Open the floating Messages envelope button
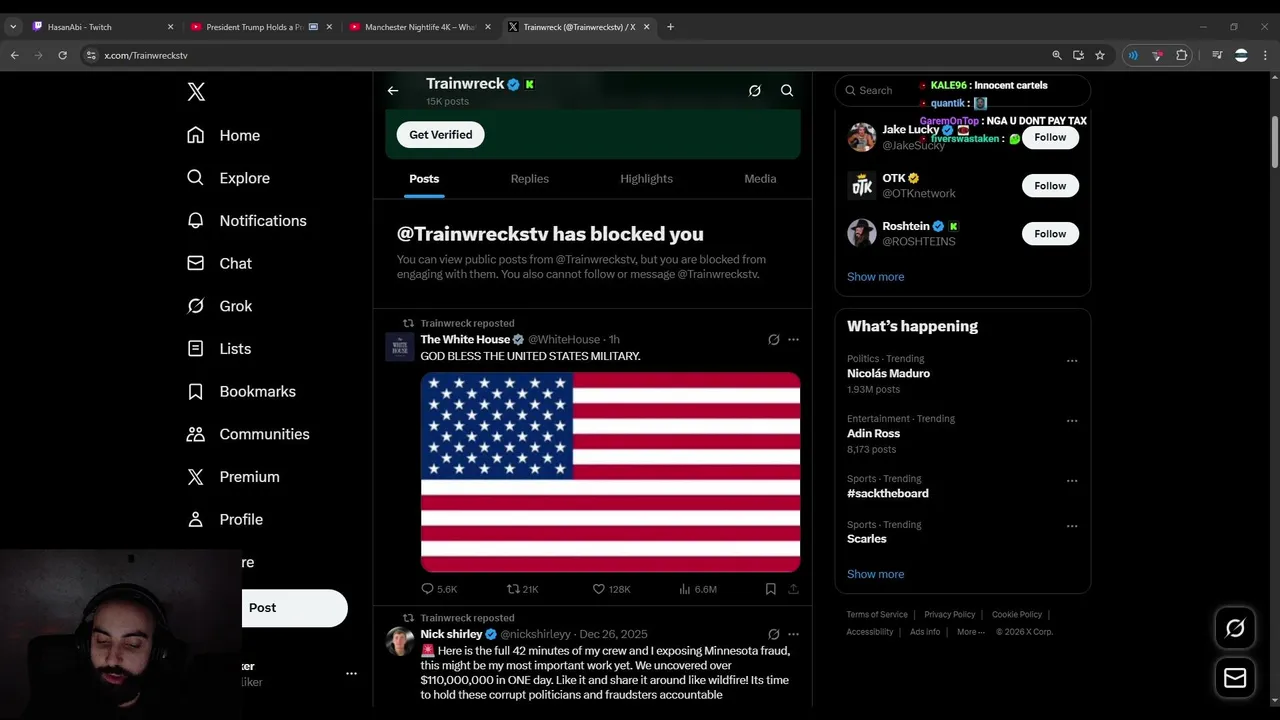The image size is (1280, 720). point(1235,678)
